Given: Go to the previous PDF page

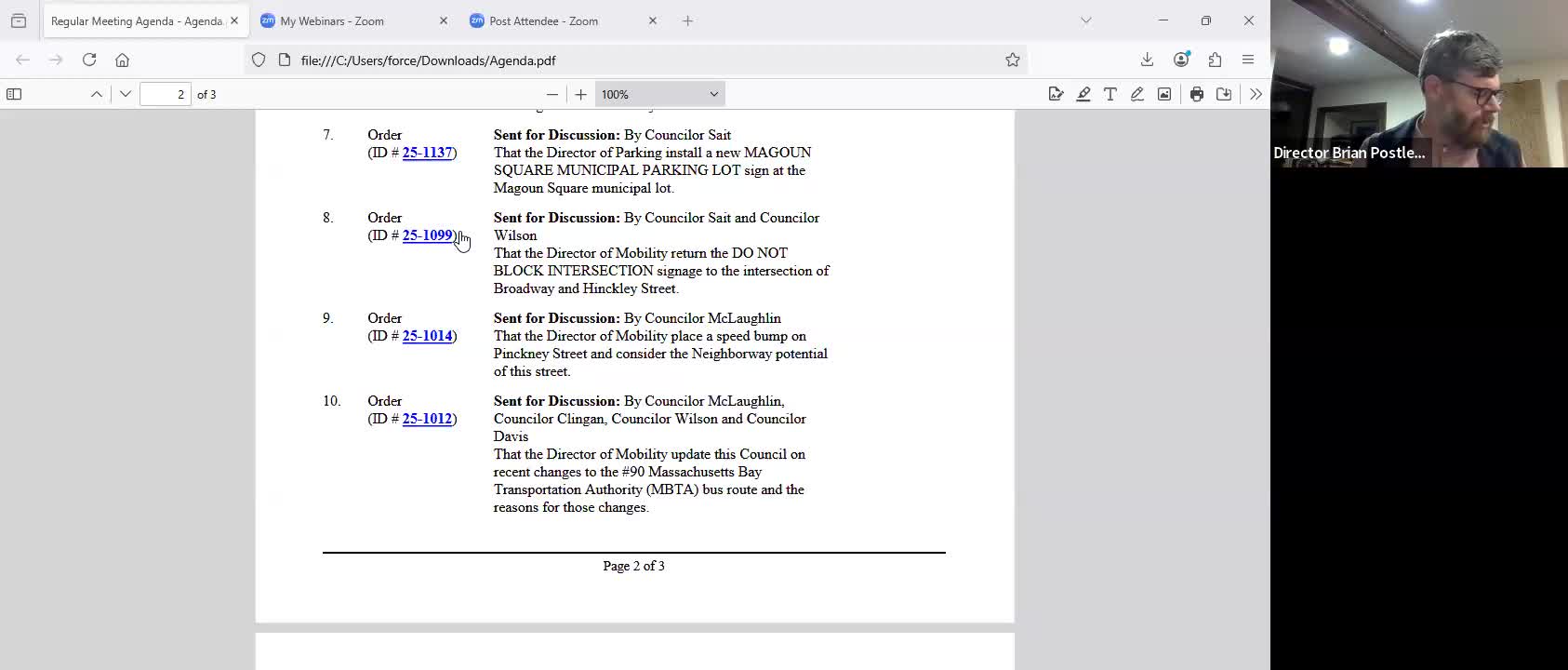Looking at the screenshot, I should 97,94.
